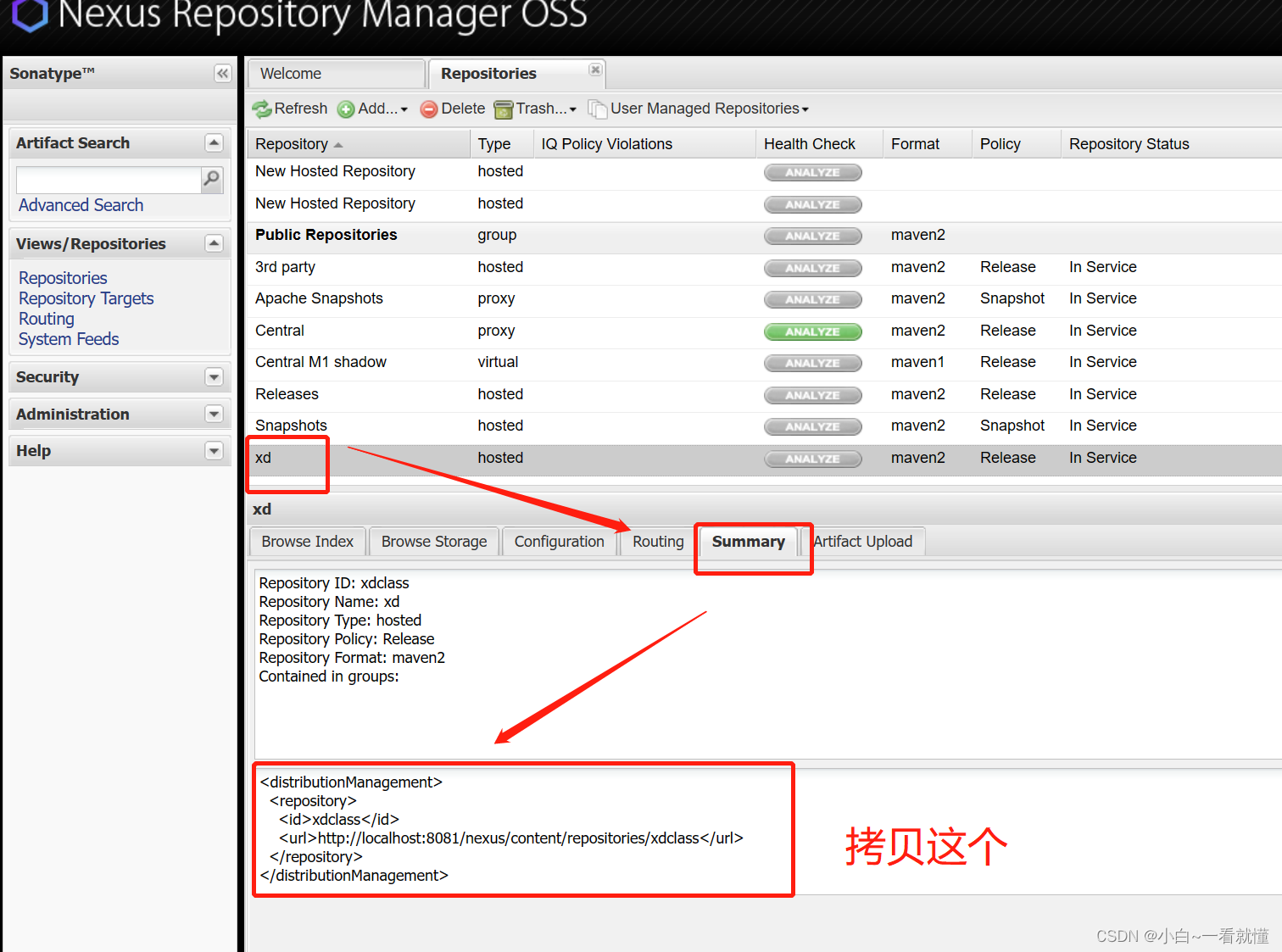Screen dimensions: 1282x952
Task: Select the Snapshots repository row
Action: [x=764, y=426]
